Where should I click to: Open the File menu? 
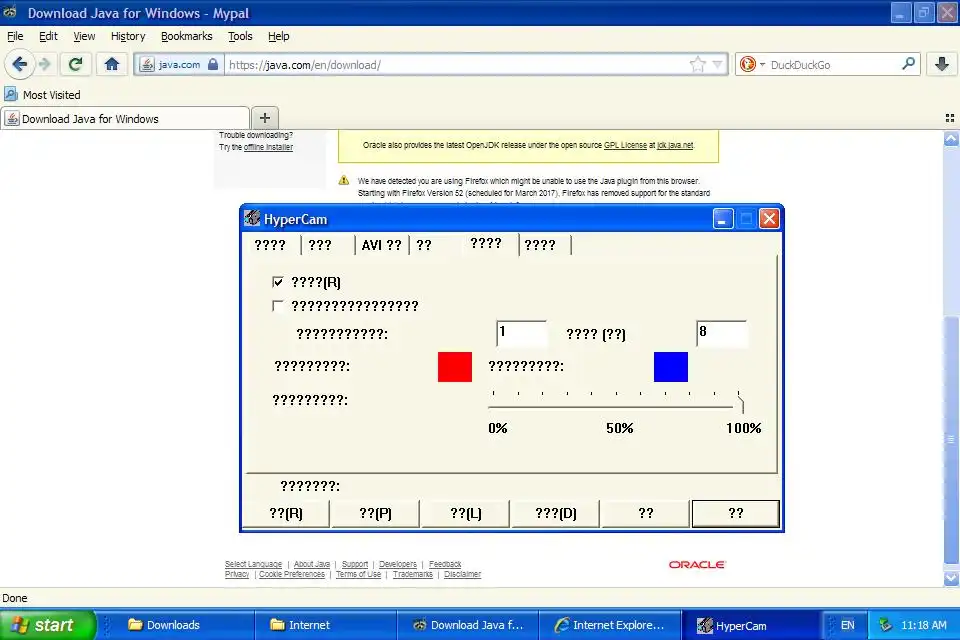tap(15, 36)
